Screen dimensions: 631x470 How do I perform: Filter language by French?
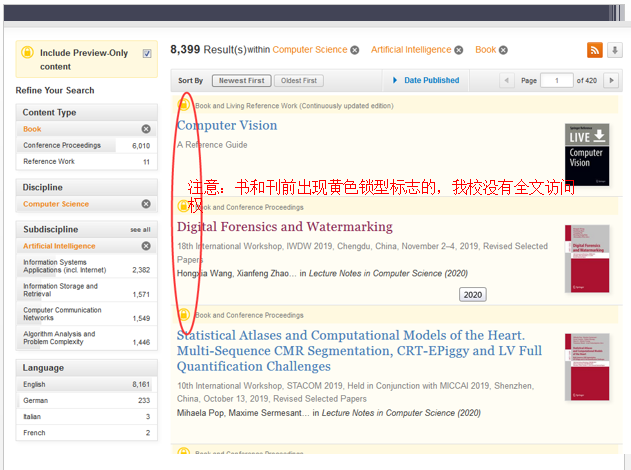pyautogui.click(x=87, y=433)
